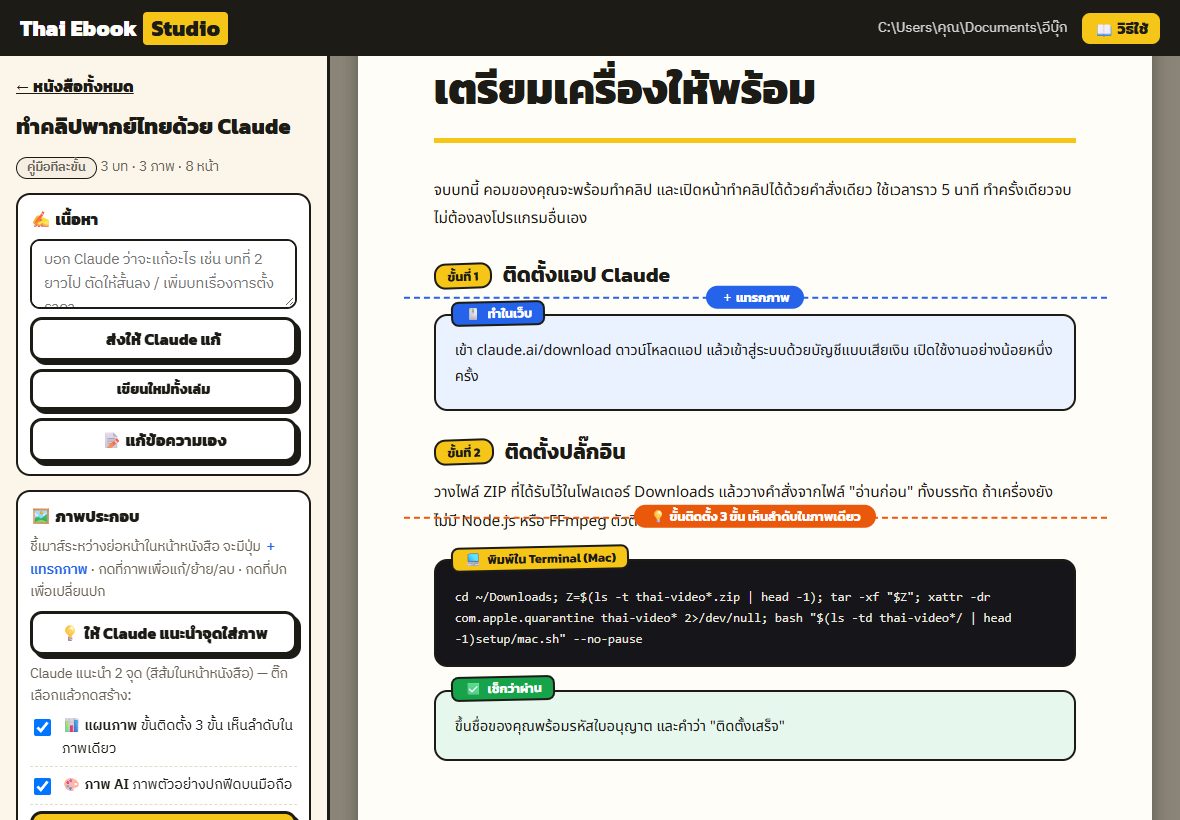This screenshot has width=1180, height=820.
Task: Click the + แทรกภาพ pill on the page
Action: point(755,298)
